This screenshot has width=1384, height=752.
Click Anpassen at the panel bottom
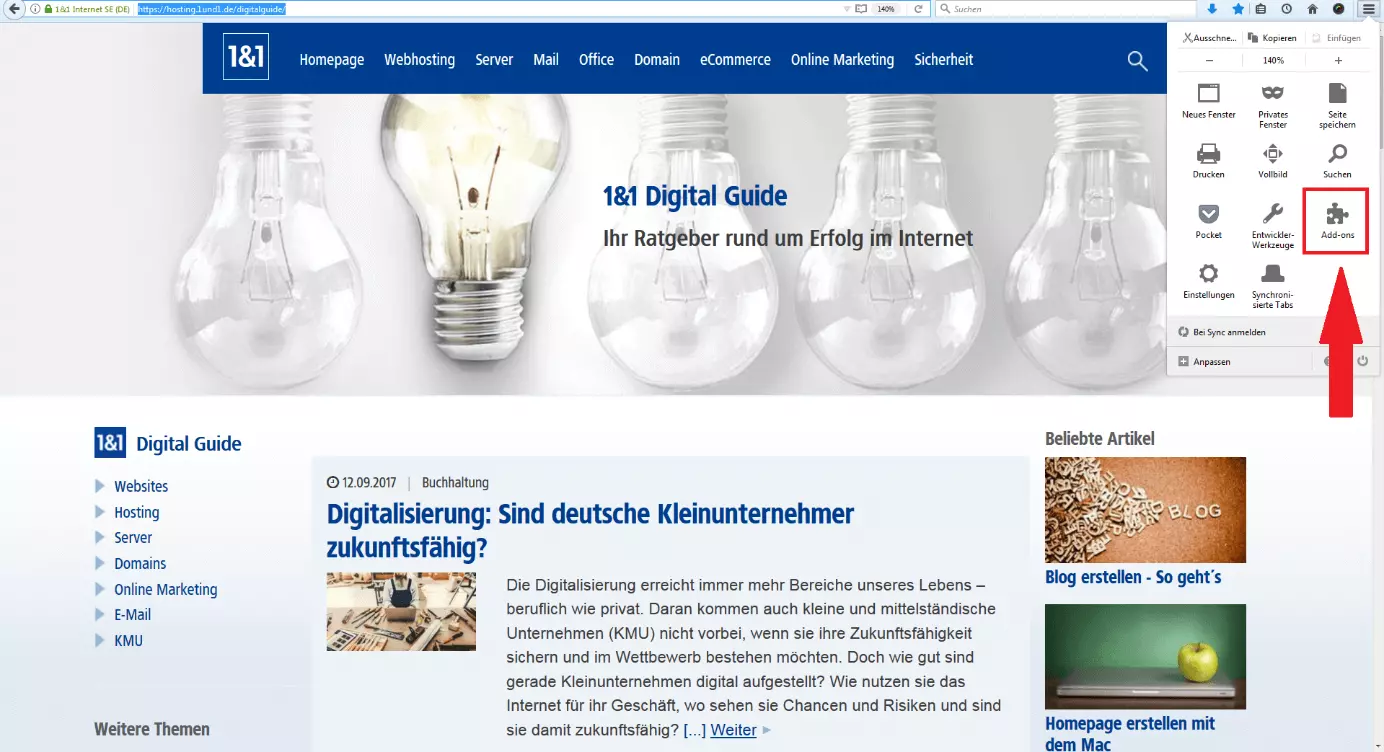(1205, 362)
